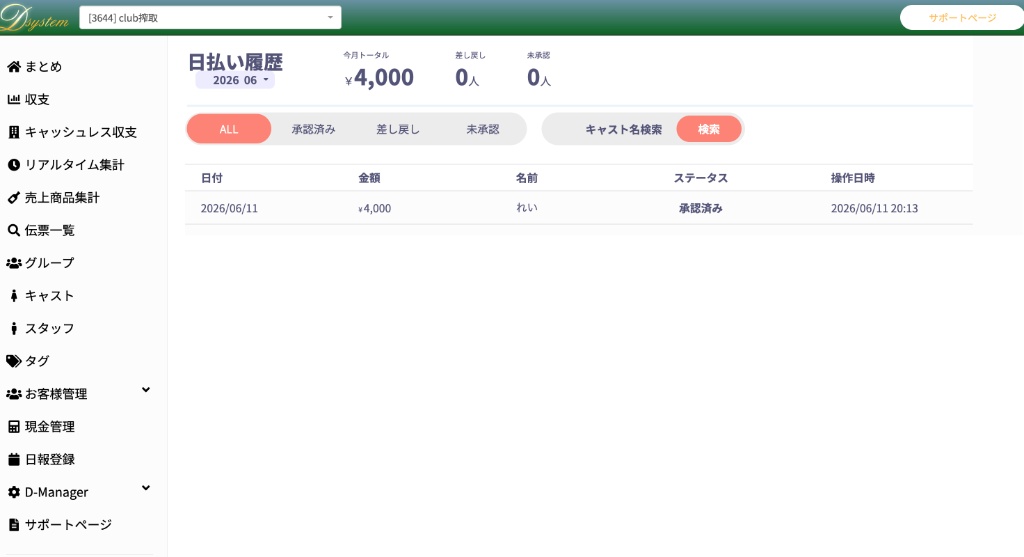Open リアルタイム集計 menu item
Viewport: 1024px width, 557px height.
point(74,165)
